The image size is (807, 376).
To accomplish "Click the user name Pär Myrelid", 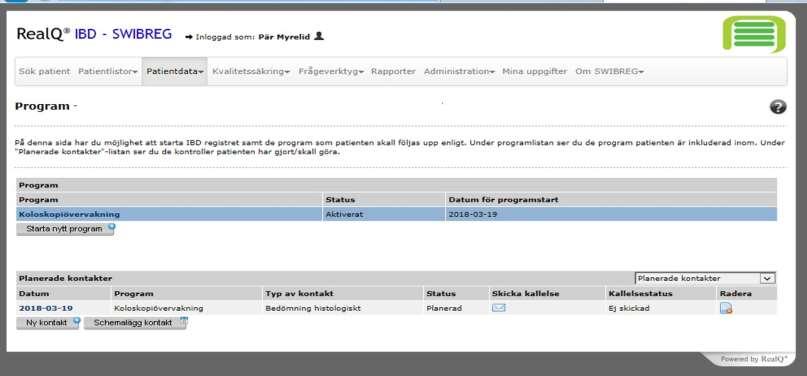I will (284, 37).
